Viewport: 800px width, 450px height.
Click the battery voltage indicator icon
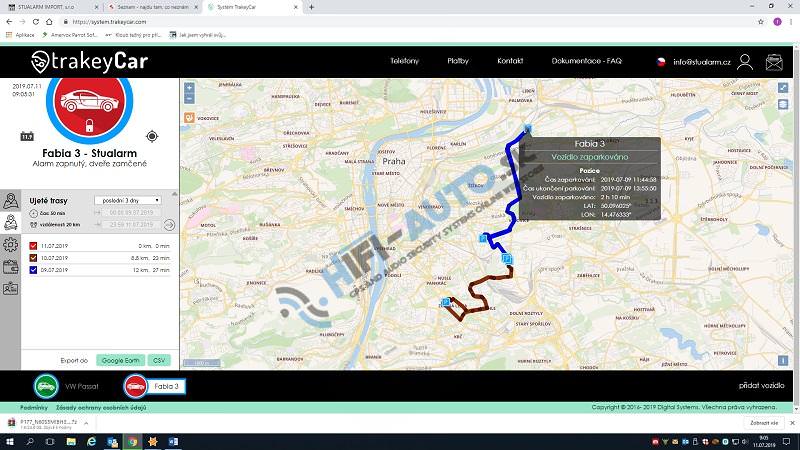coord(27,136)
